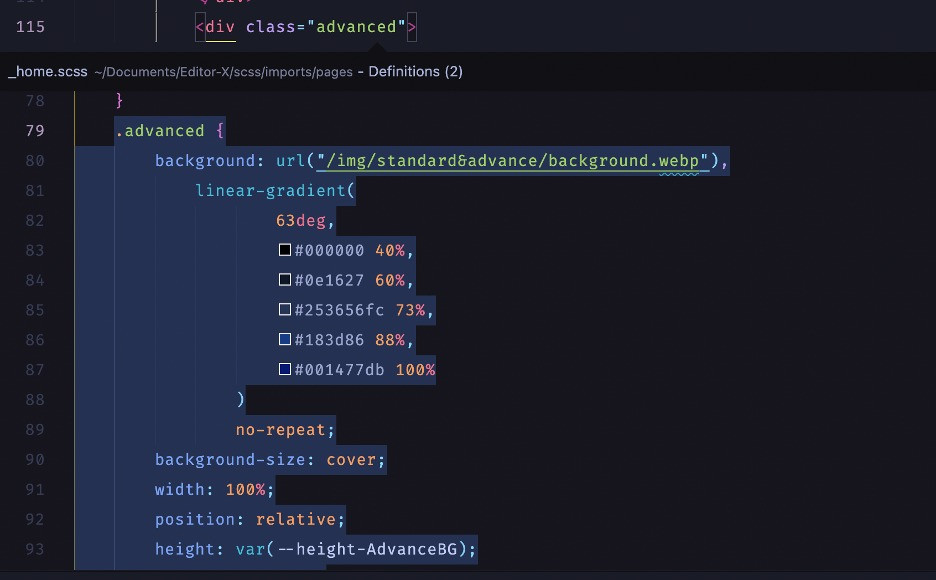Click the 63deg angle value
The image size is (936, 580).
click(301, 221)
